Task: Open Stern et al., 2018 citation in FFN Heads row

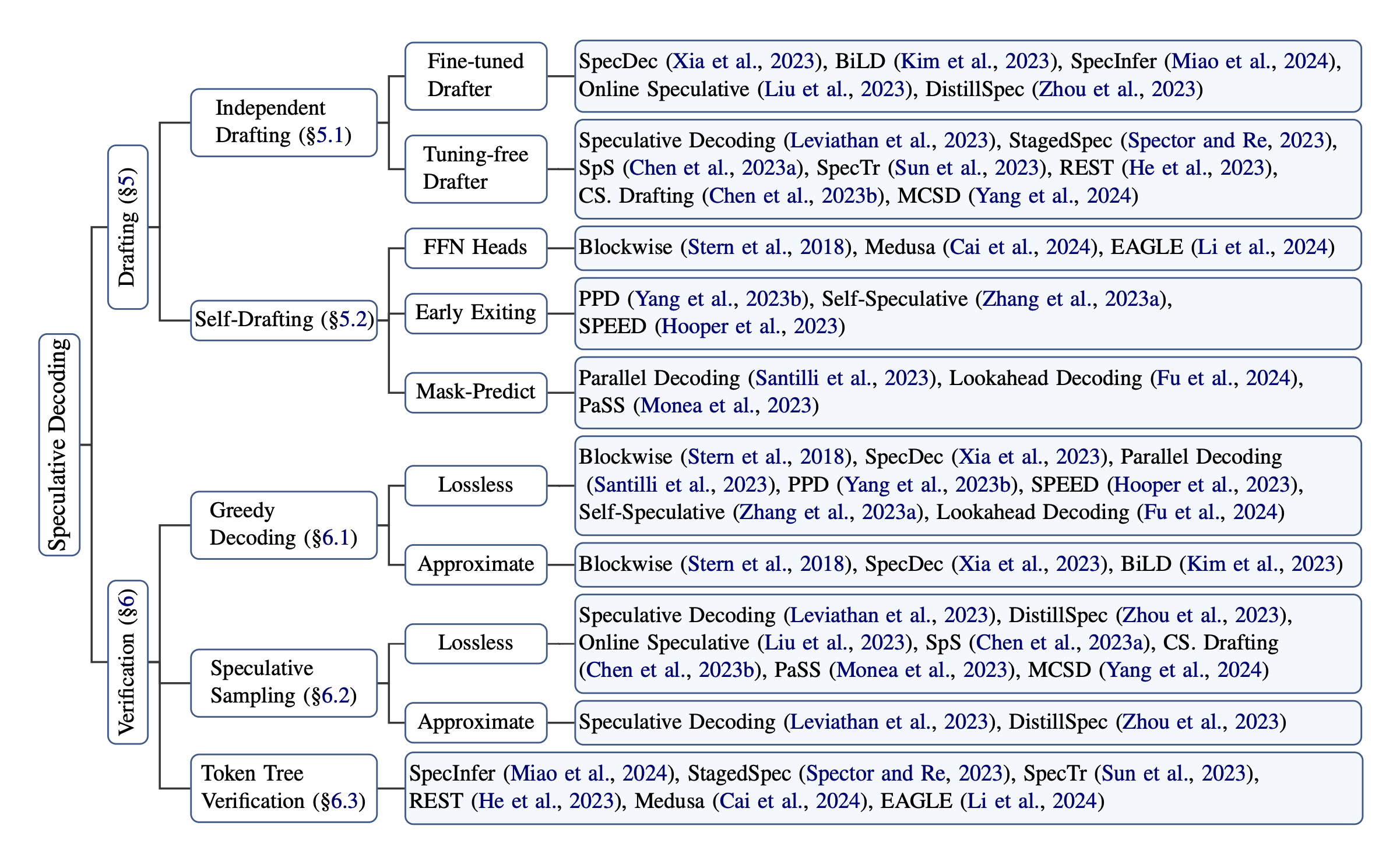Action: [x=765, y=248]
